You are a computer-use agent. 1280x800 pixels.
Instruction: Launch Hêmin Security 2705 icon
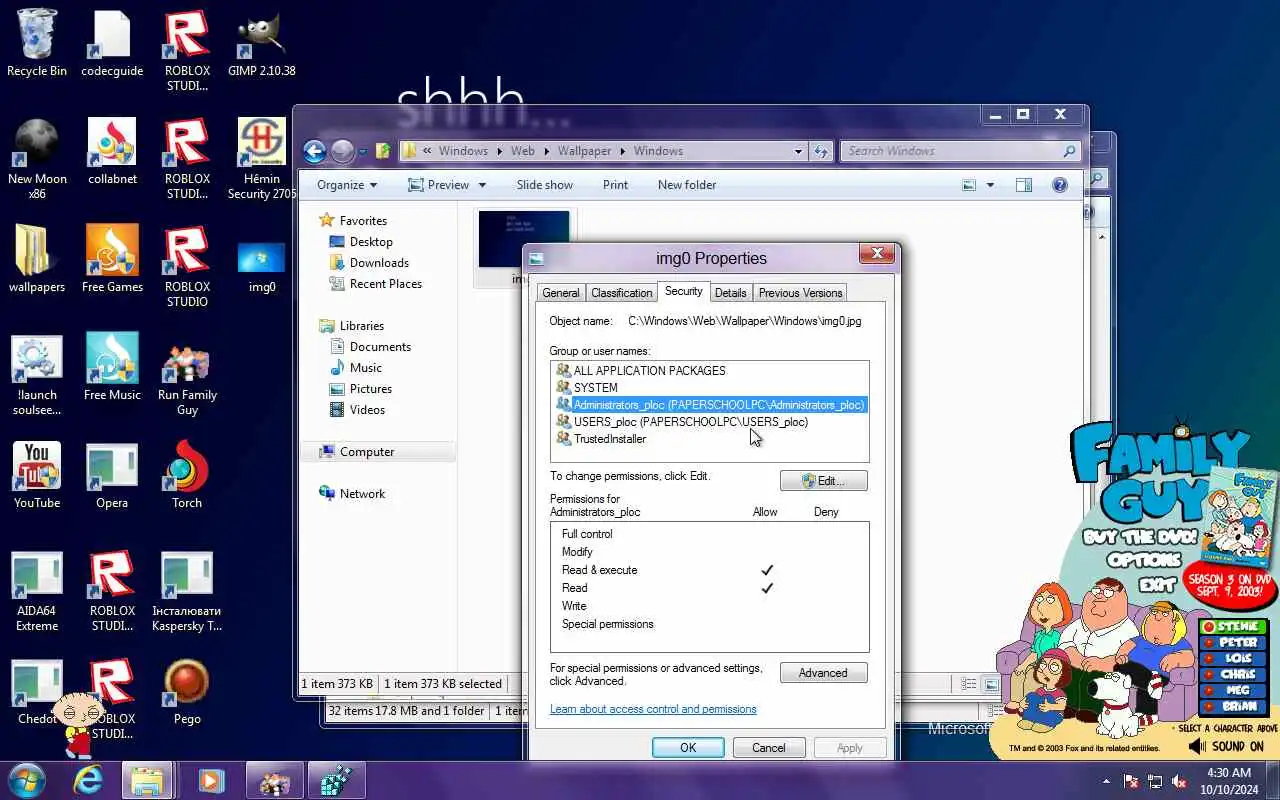262,158
